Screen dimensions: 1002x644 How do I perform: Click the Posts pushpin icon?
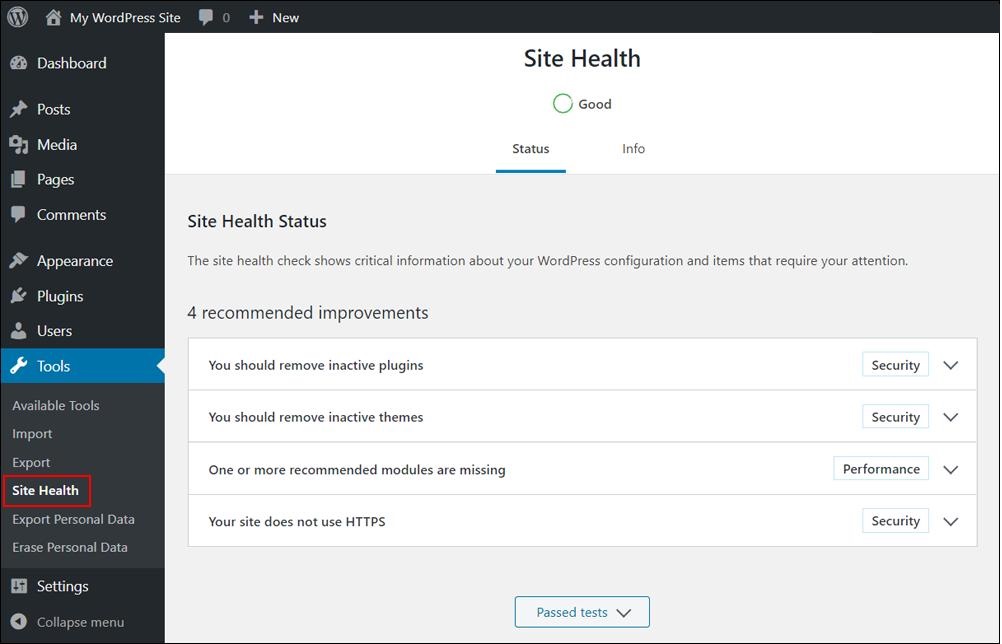19,109
